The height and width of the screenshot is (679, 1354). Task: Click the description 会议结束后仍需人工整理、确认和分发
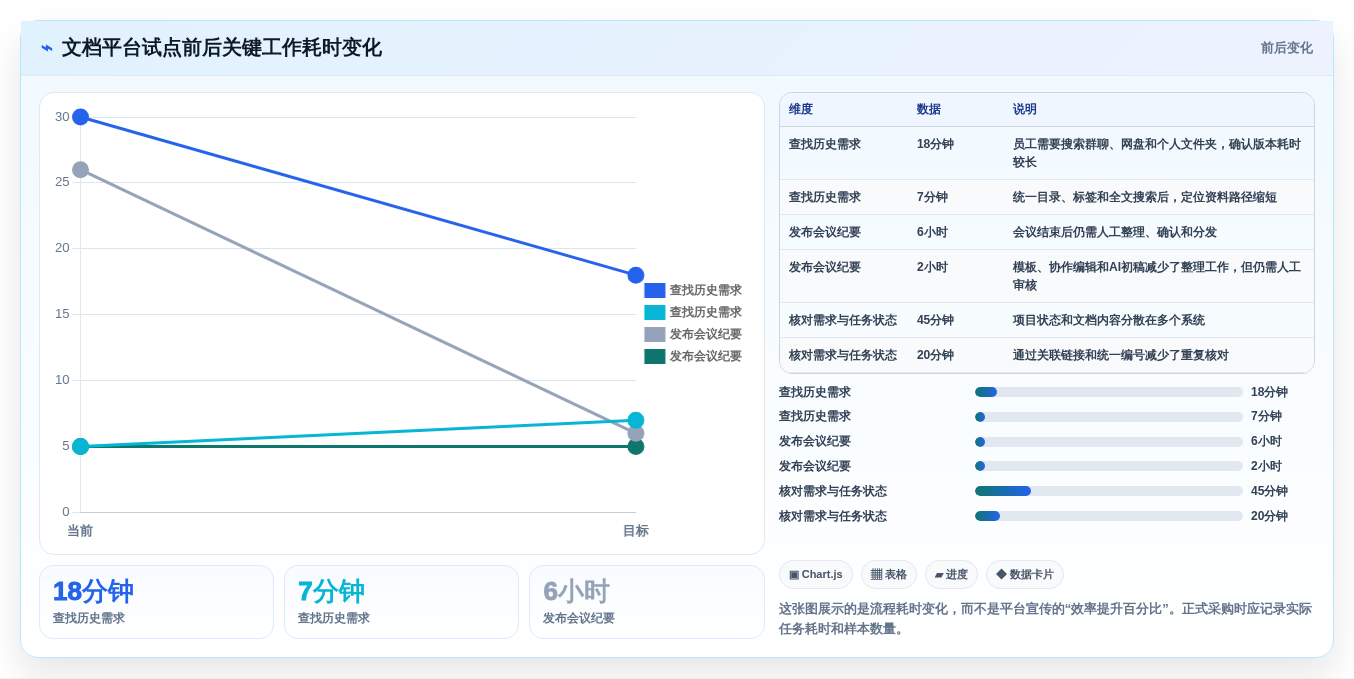click(1115, 233)
